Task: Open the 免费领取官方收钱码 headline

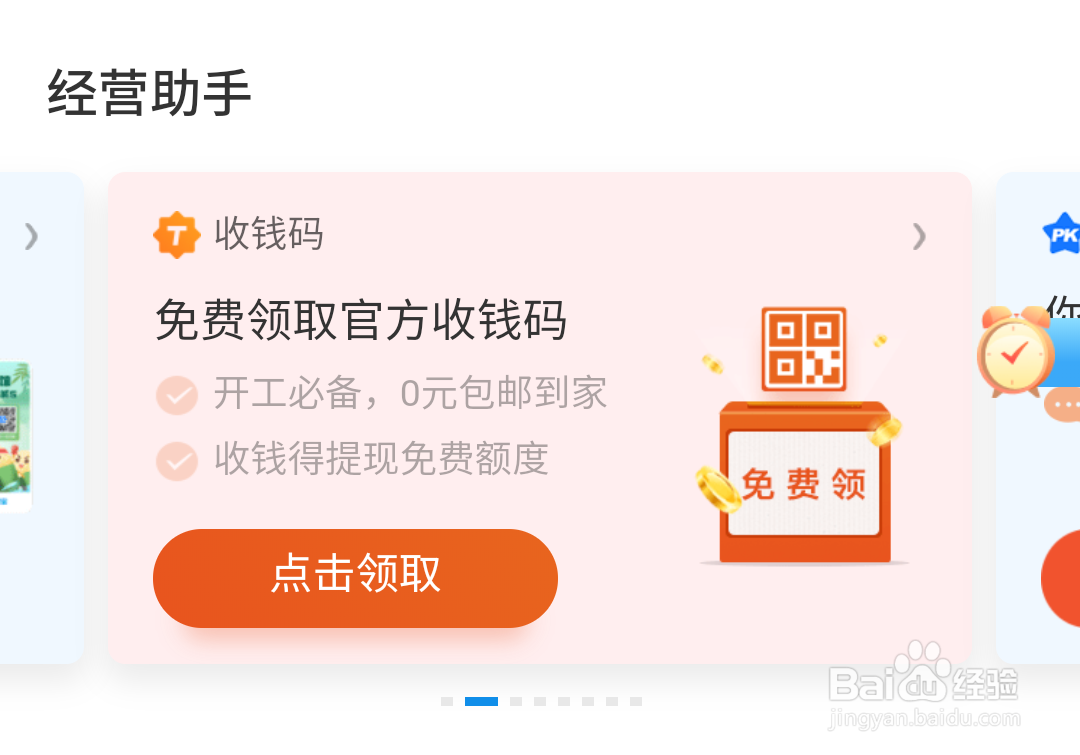Action: pos(361,320)
